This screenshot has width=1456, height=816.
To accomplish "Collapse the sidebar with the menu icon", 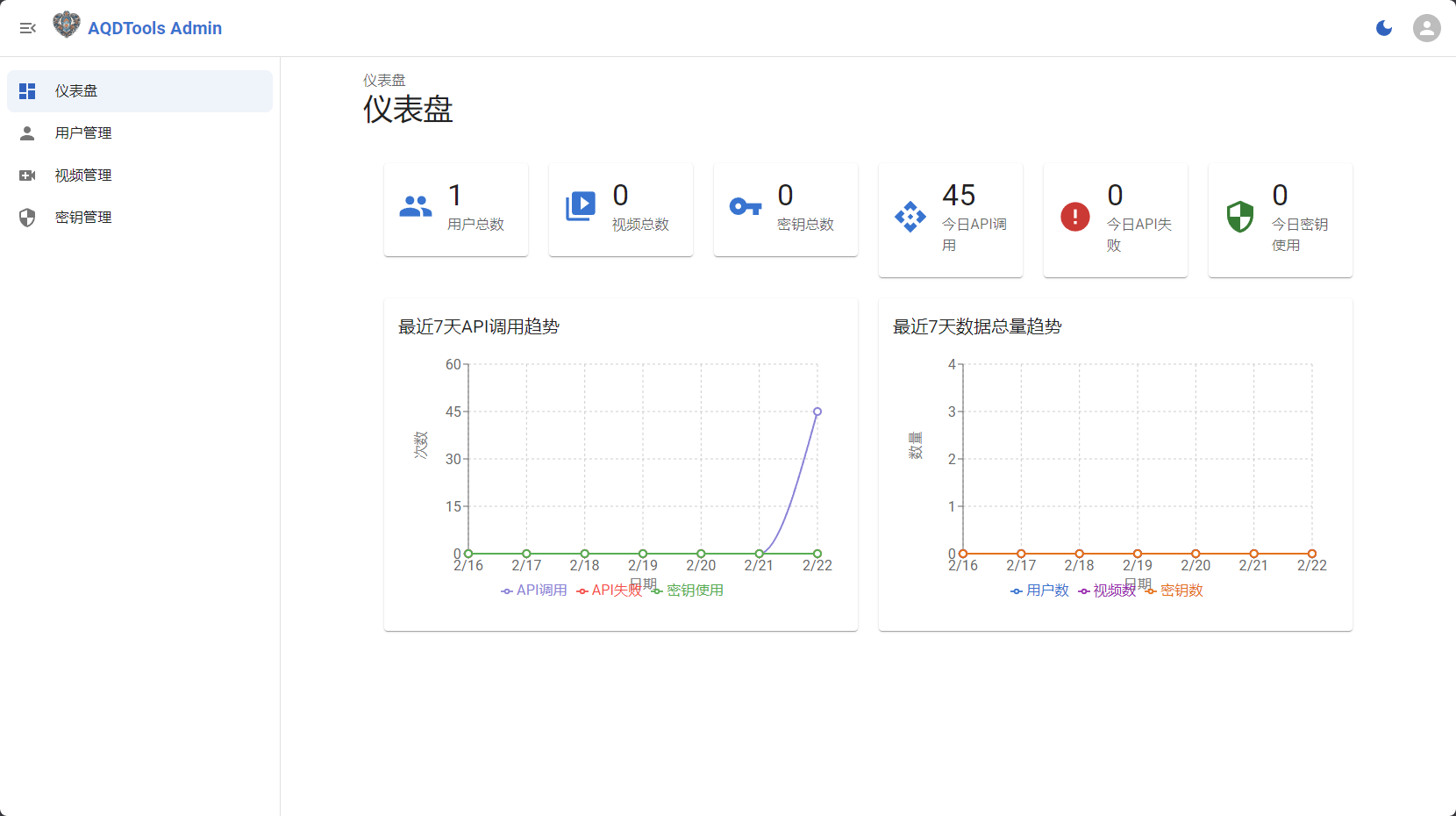I will [28, 28].
